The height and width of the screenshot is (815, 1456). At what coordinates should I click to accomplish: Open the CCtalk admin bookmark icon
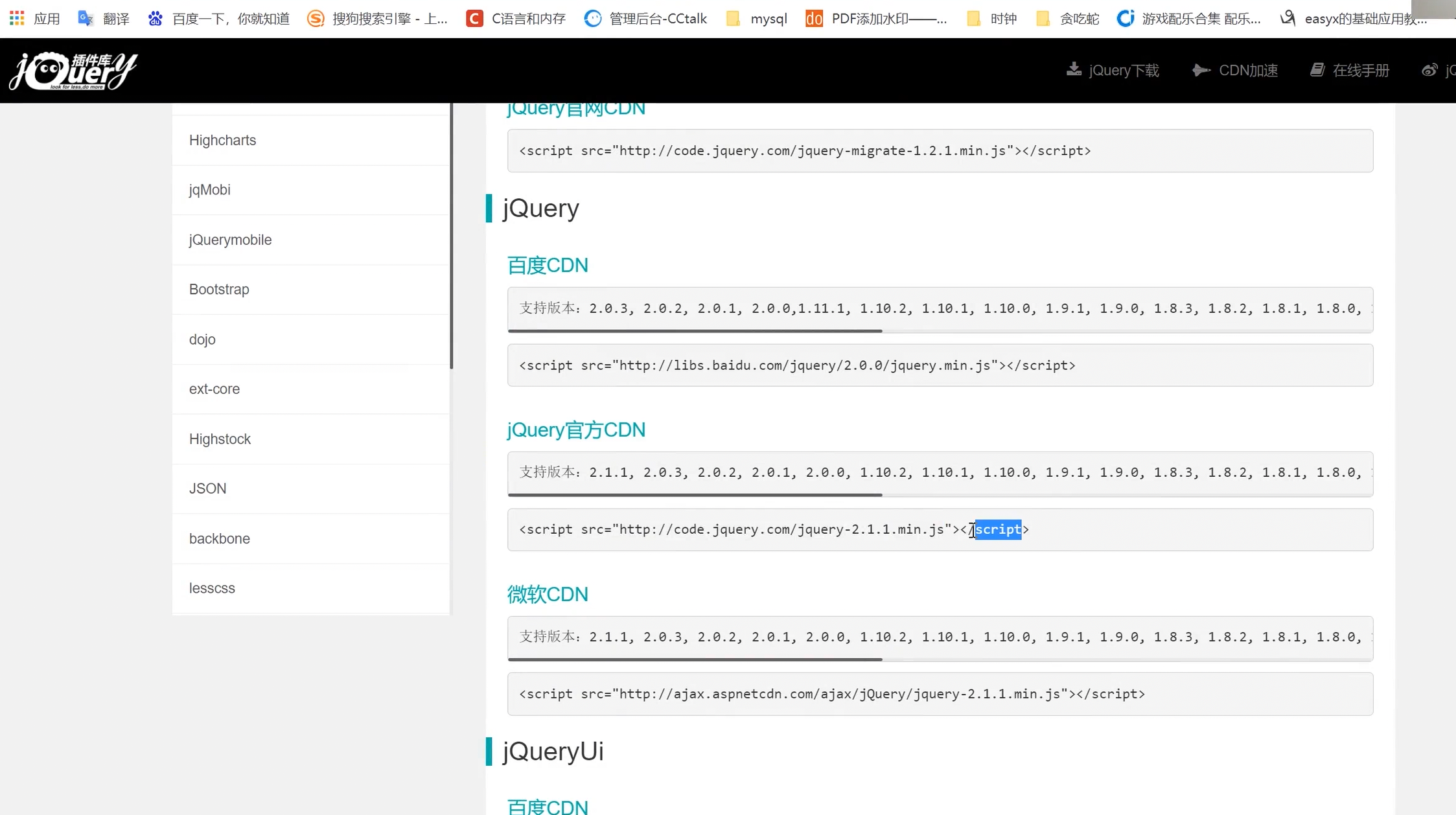pyautogui.click(x=592, y=18)
